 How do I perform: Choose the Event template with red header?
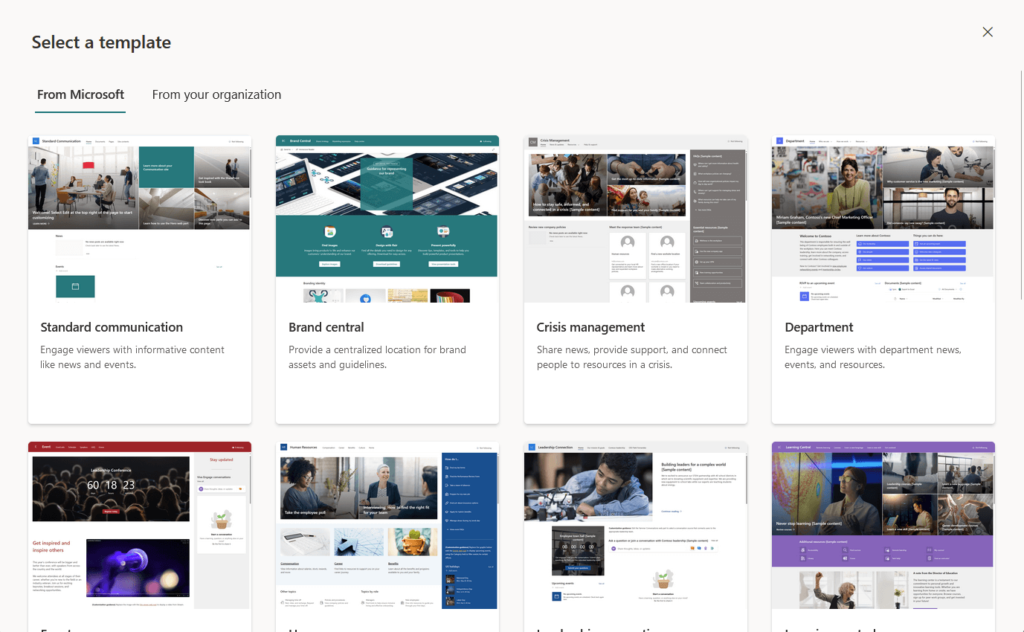click(x=140, y=526)
